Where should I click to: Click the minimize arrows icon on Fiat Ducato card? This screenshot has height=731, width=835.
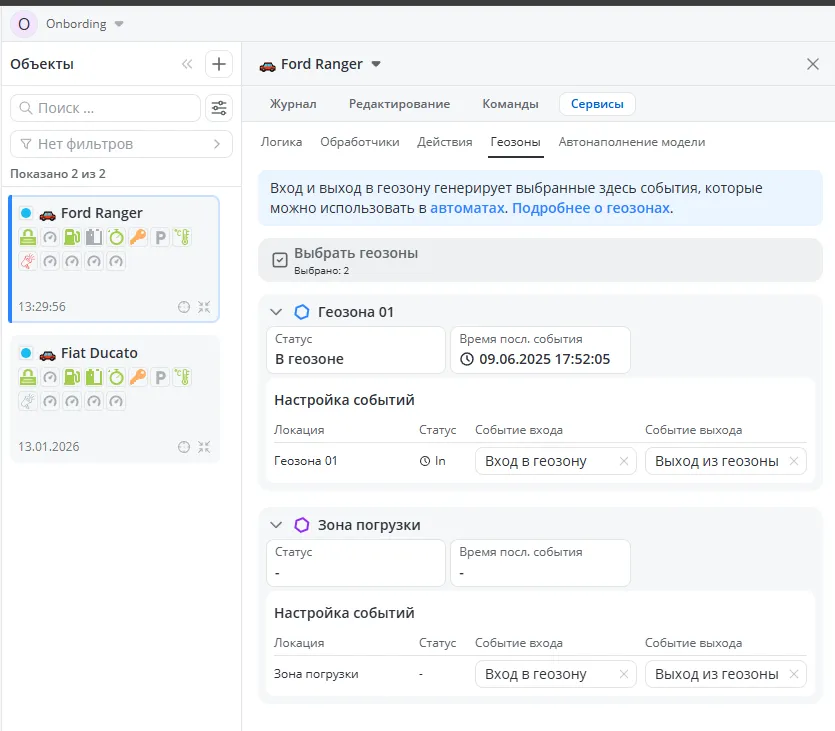coord(204,447)
